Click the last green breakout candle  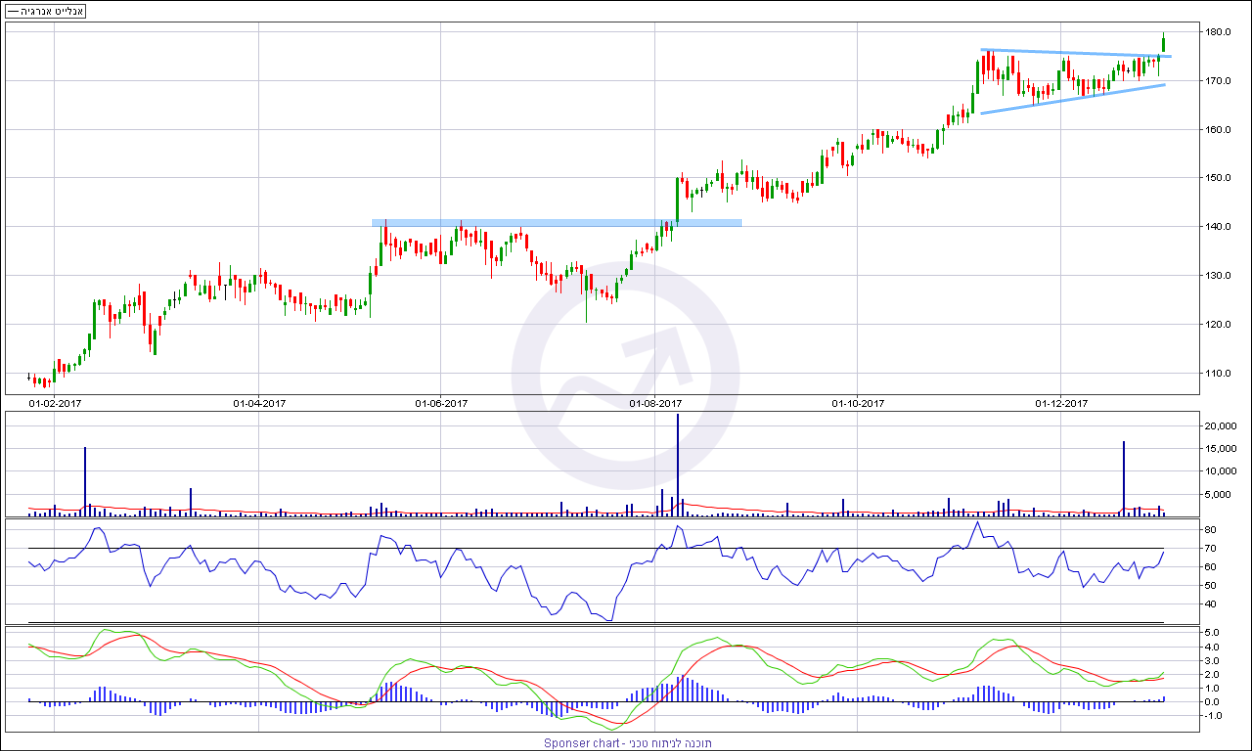pos(1164,43)
